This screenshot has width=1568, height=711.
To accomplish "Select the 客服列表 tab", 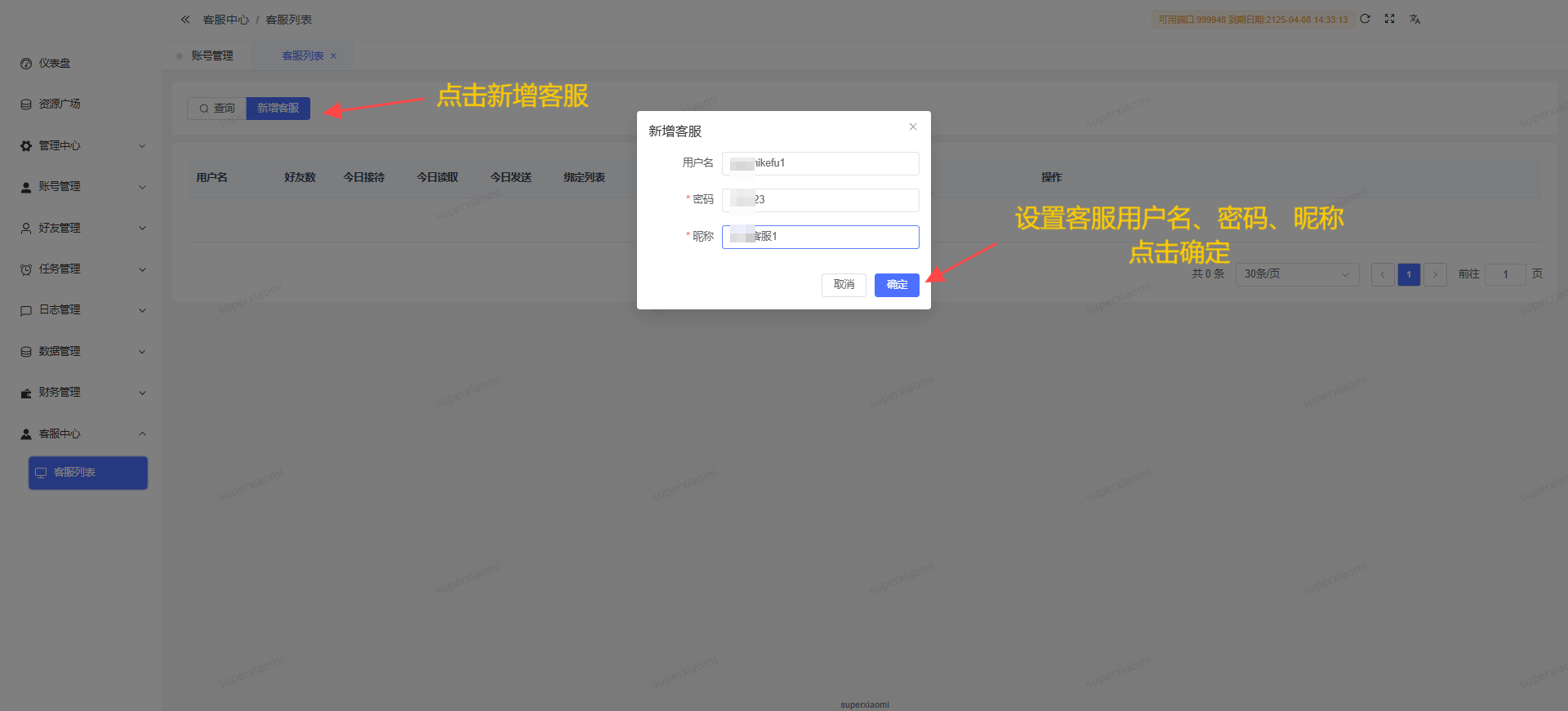I will pyautogui.click(x=303, y=56).
